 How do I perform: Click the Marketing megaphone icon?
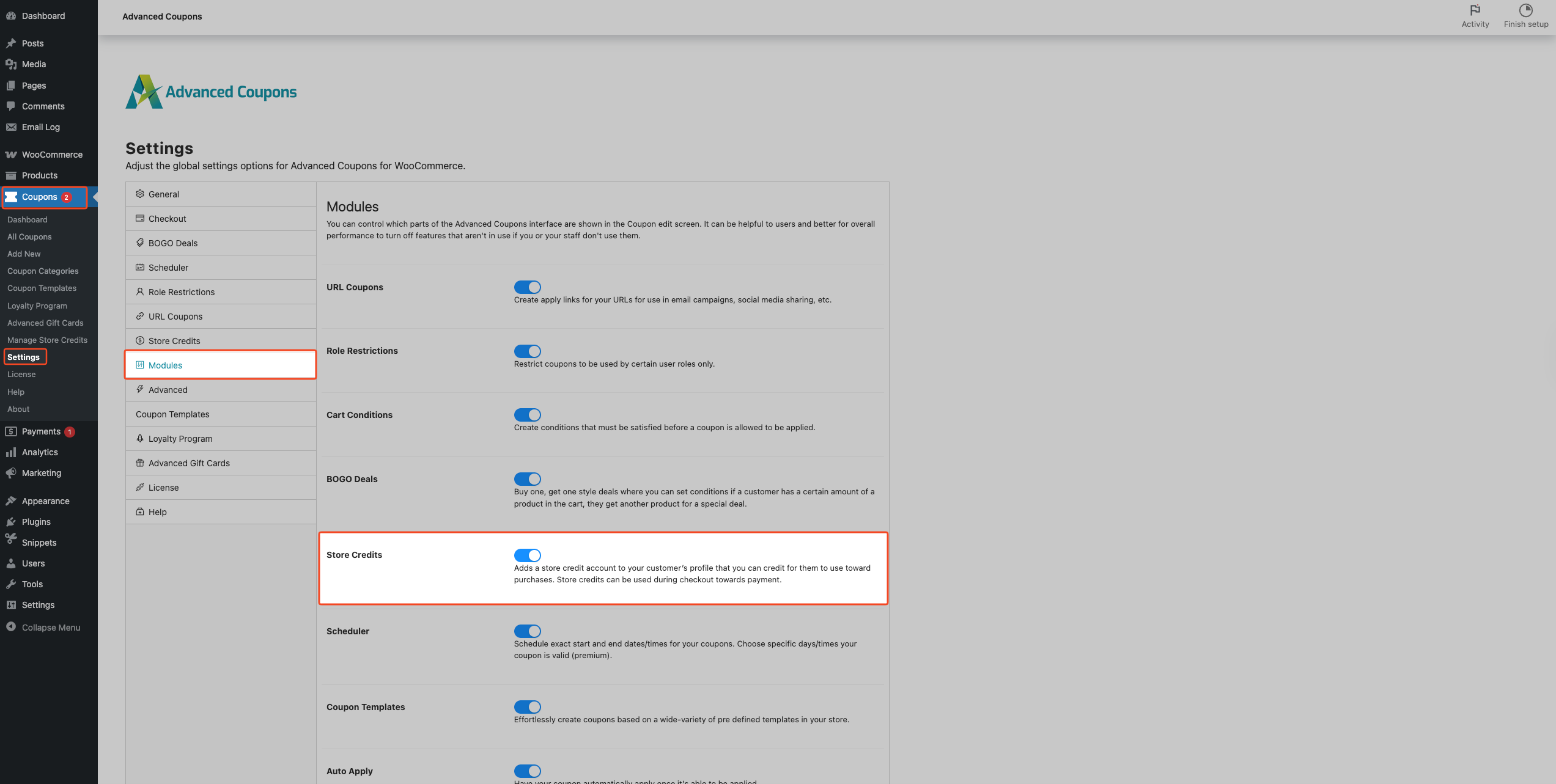11,473
